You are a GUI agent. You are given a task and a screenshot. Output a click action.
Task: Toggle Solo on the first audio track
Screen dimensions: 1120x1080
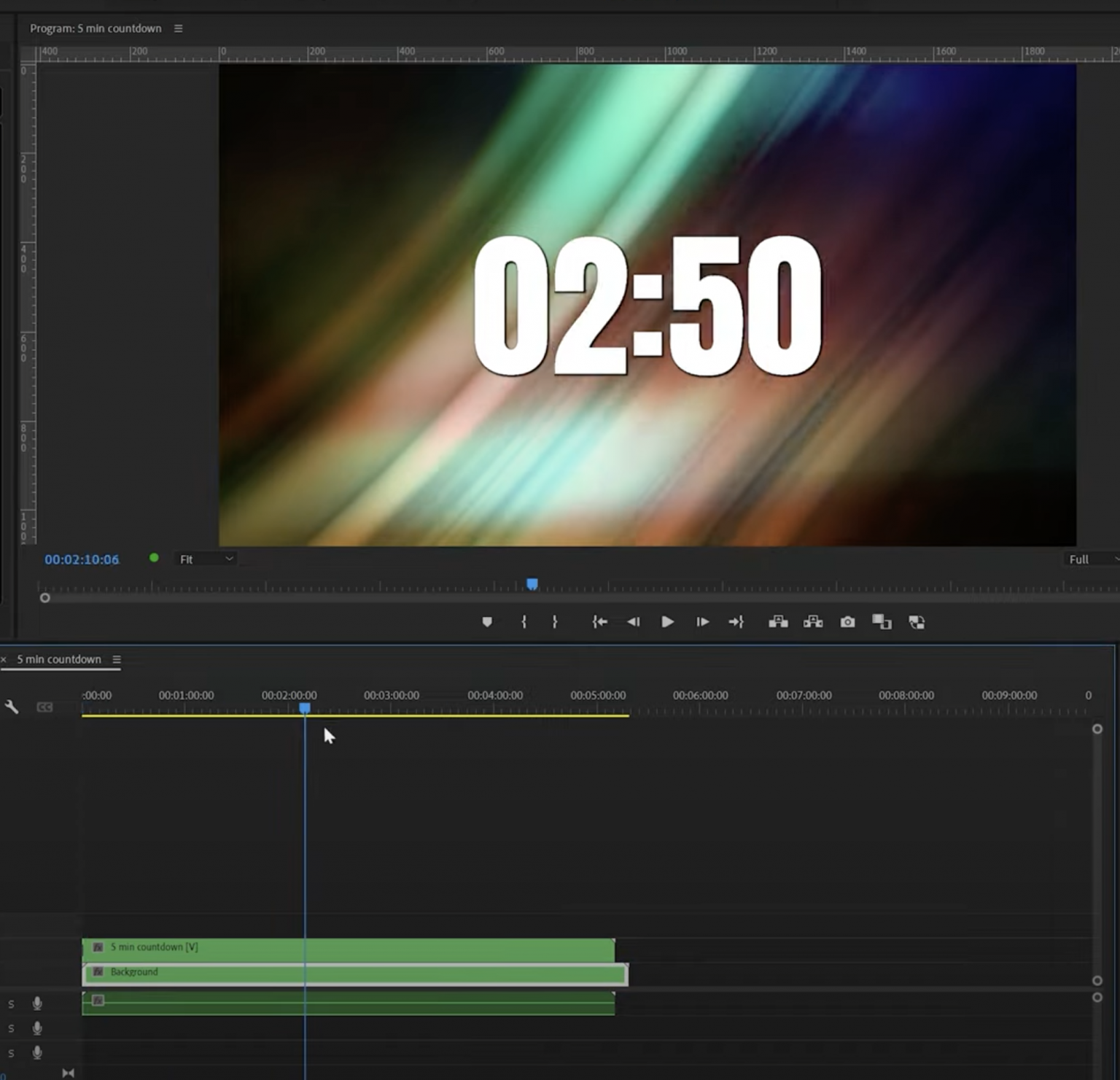pos(11,1004)
